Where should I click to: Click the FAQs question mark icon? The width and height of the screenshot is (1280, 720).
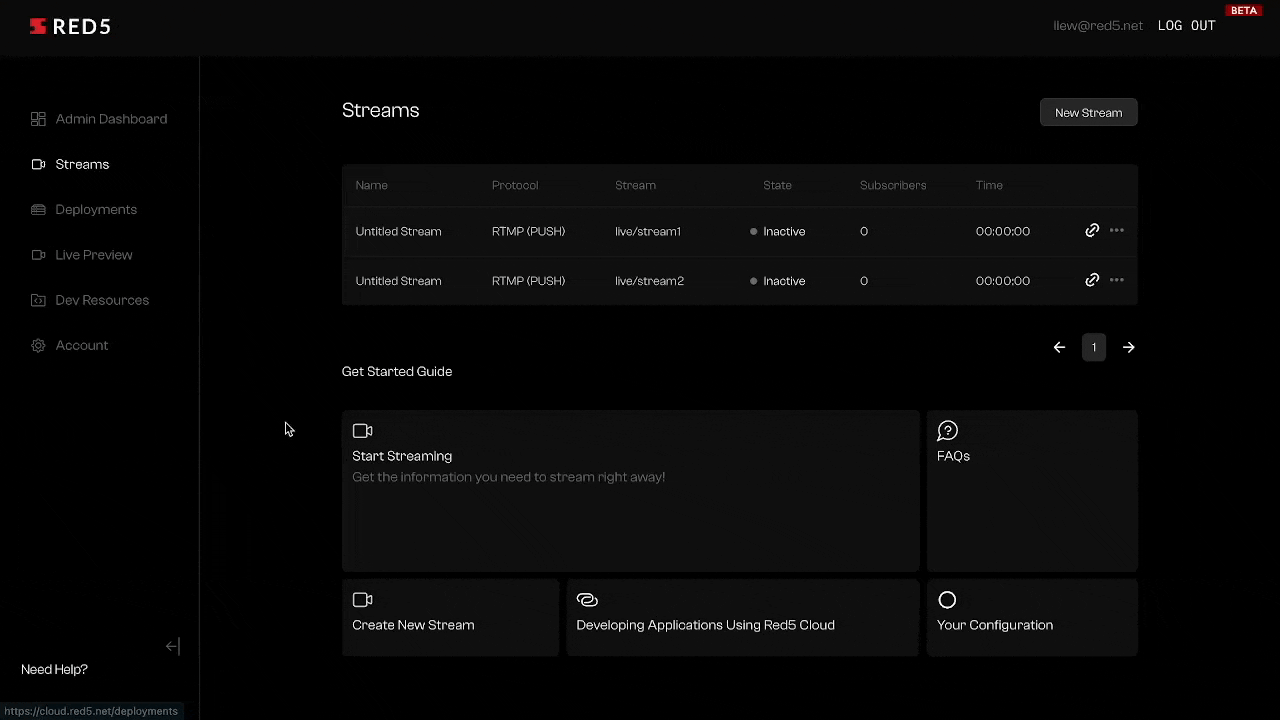[x=947, y=431]
